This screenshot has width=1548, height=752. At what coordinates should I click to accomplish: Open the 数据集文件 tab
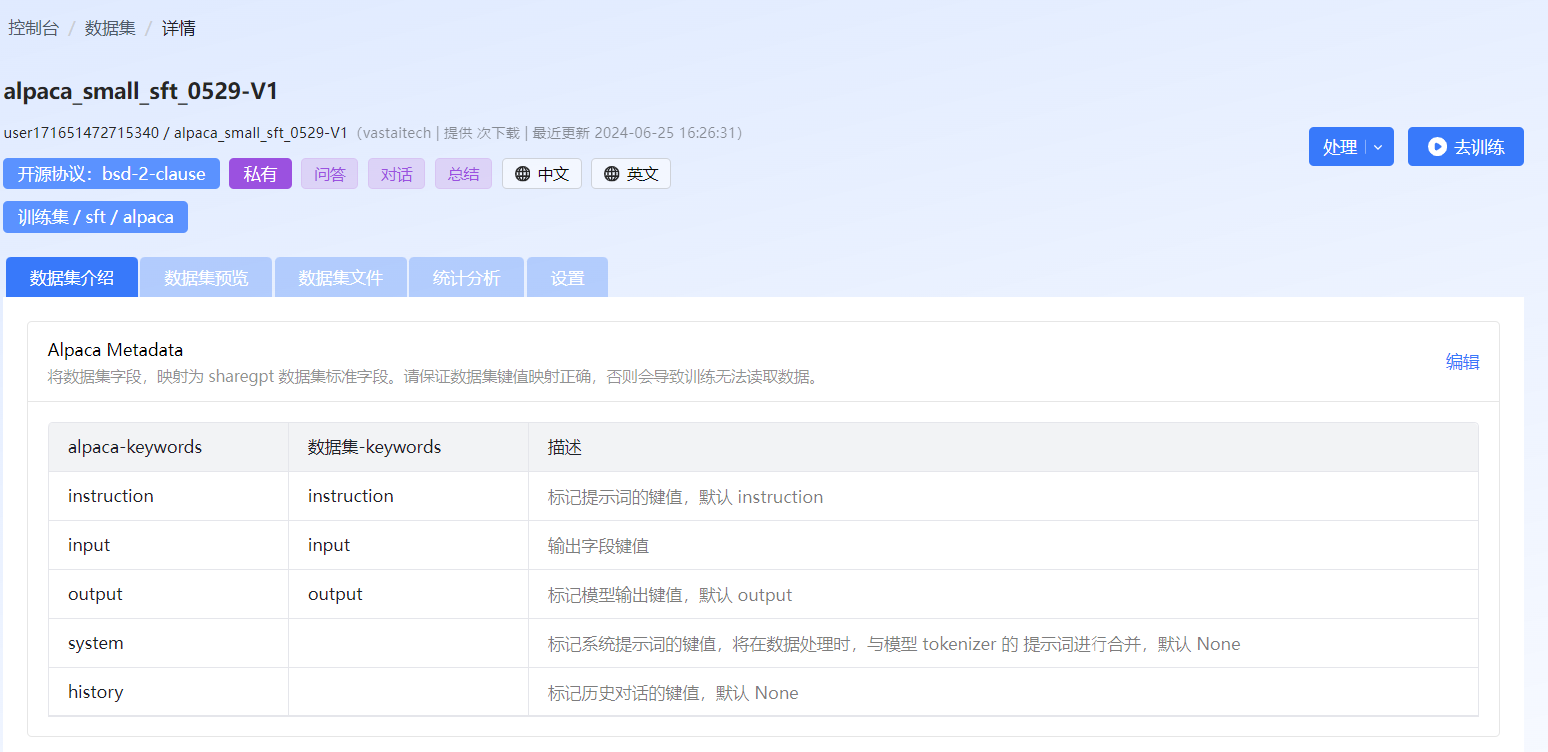341,278
